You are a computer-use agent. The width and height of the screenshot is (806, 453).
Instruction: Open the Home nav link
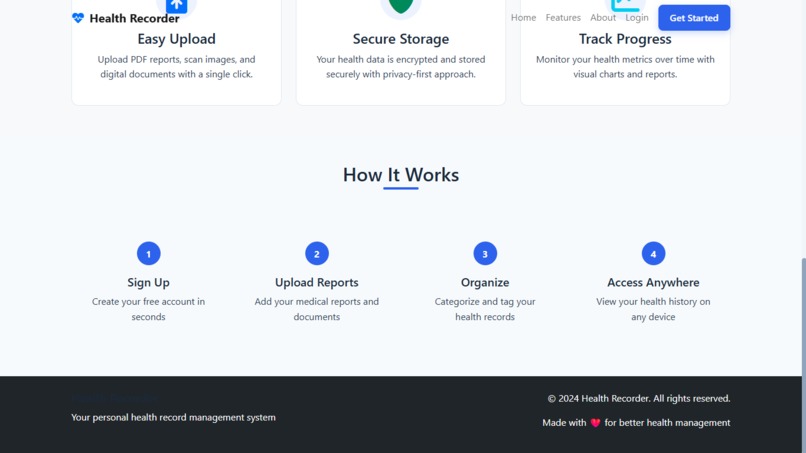point(523,17)
